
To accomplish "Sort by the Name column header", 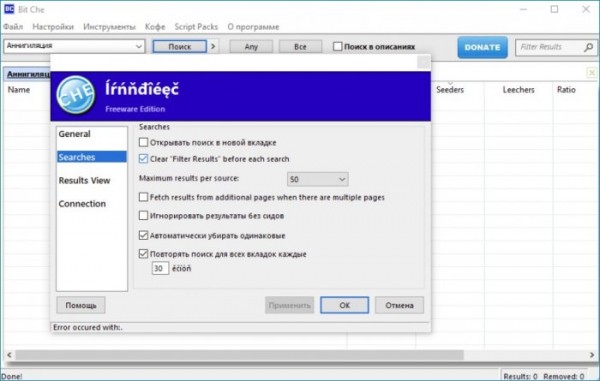I will [x=19, y=90].
